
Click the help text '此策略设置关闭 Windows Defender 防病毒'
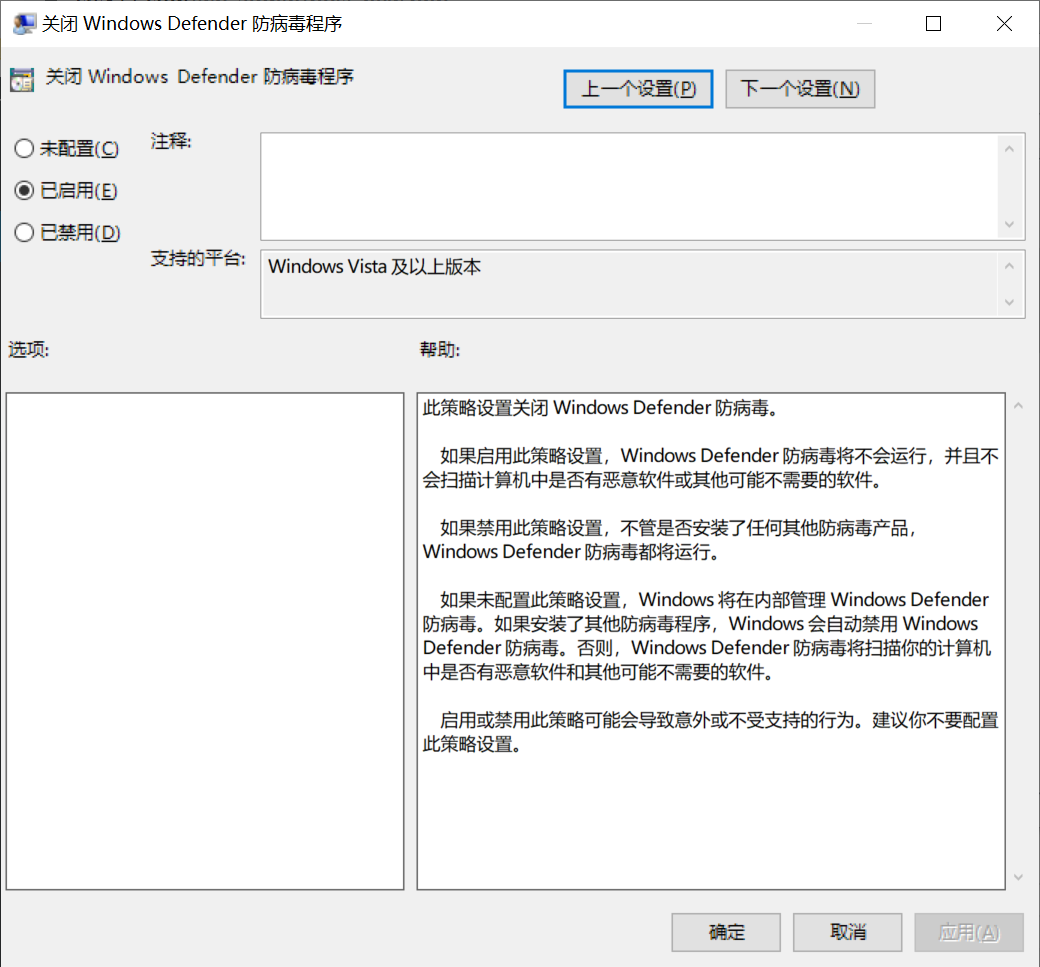[600, 407]
